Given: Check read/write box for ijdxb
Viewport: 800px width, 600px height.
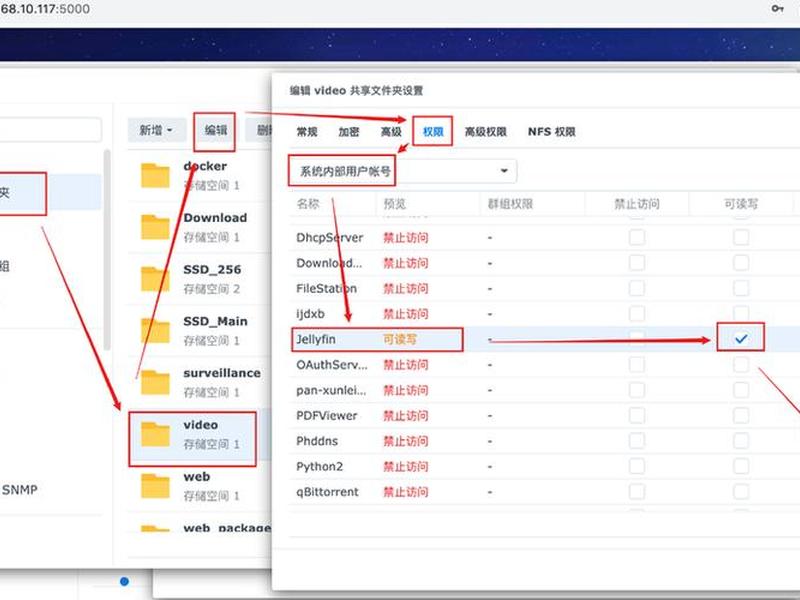Looking at the screenshot, I should pyautogui.click(x=741, y=314).
